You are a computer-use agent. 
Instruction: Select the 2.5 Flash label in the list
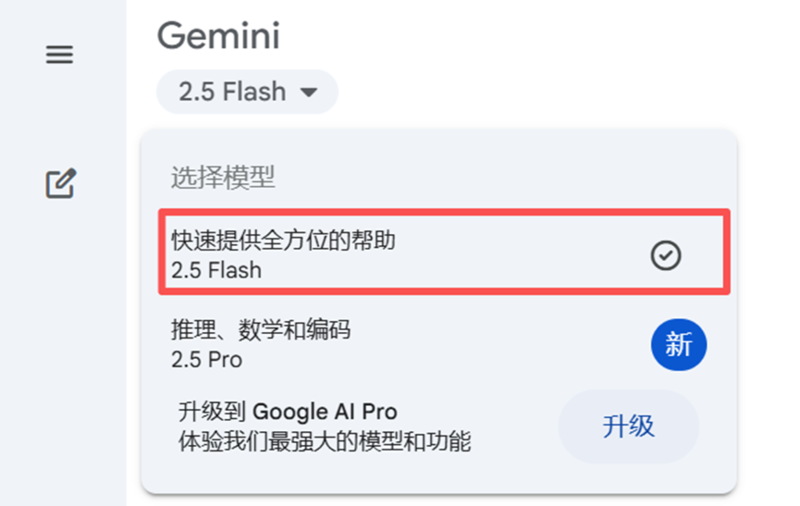pyautogui.click(x=216, y=270)
